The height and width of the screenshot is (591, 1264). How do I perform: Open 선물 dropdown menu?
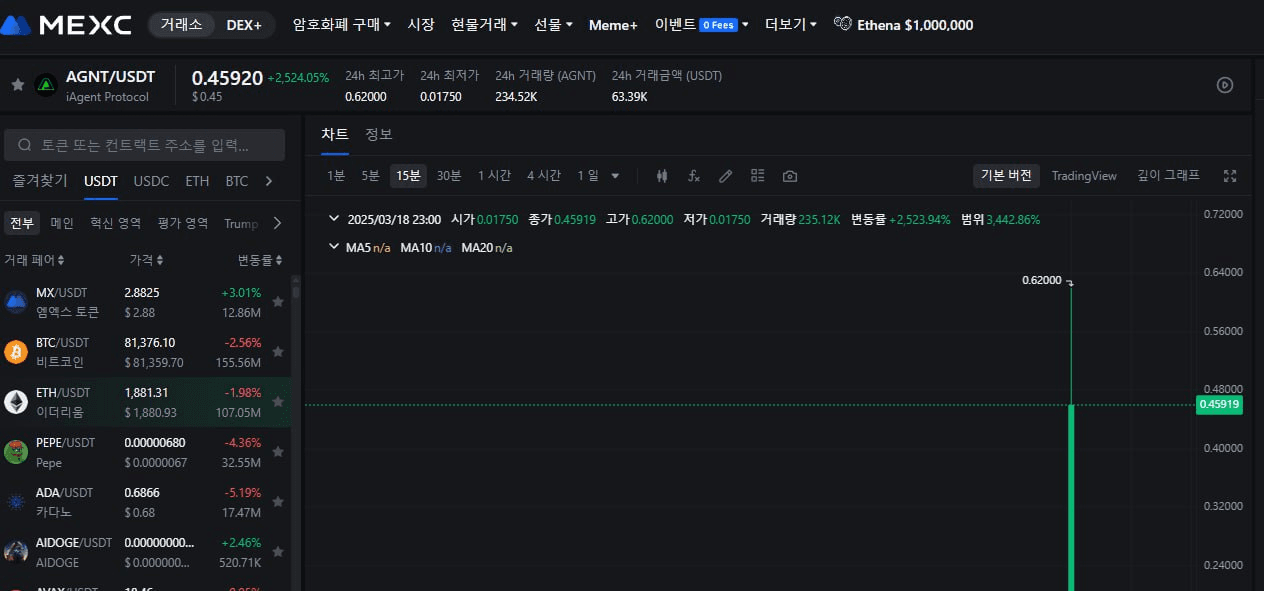[x=553, y=25]
